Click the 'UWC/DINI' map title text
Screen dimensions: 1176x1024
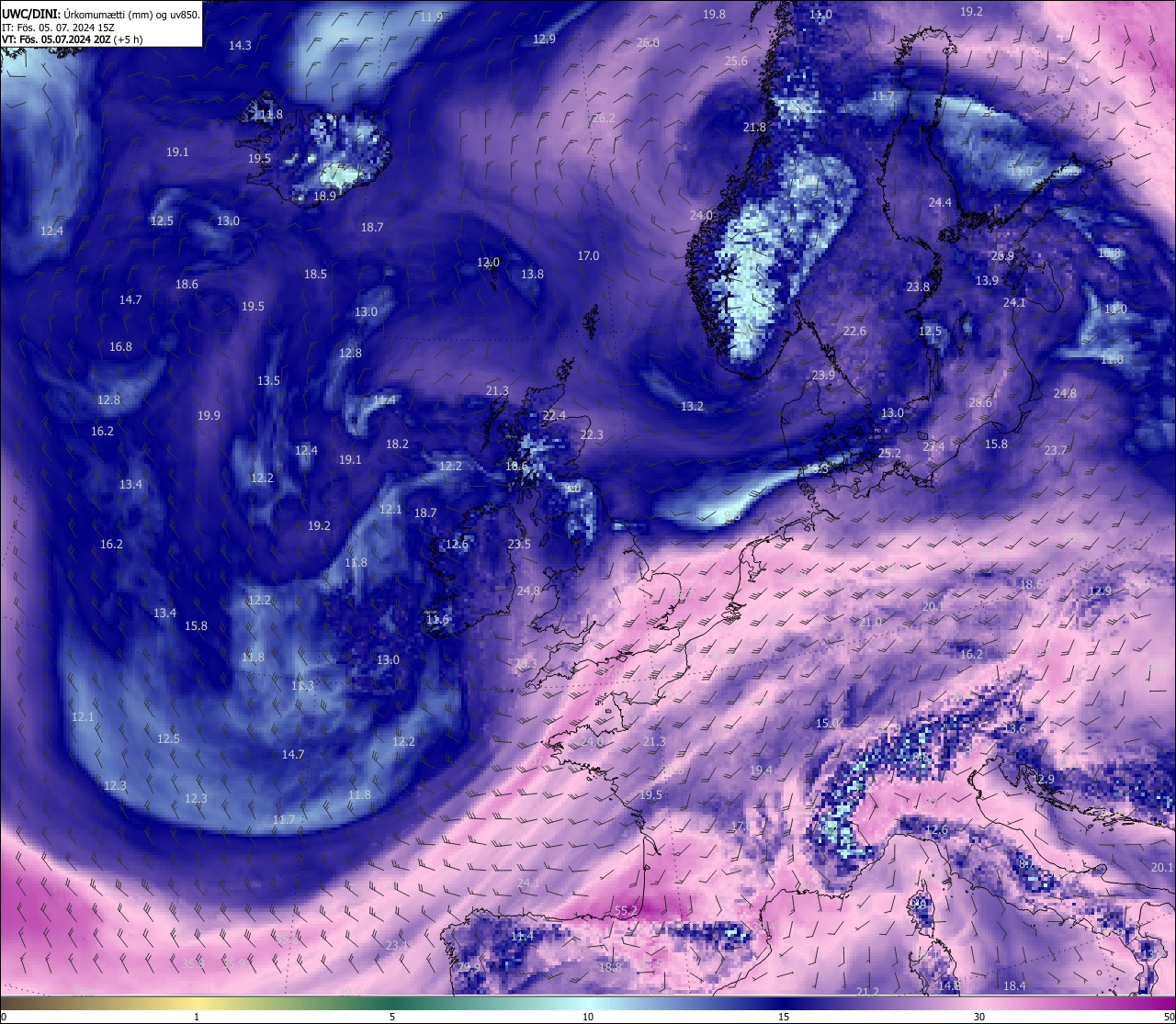pyautogui.click(x=30, y=15)
